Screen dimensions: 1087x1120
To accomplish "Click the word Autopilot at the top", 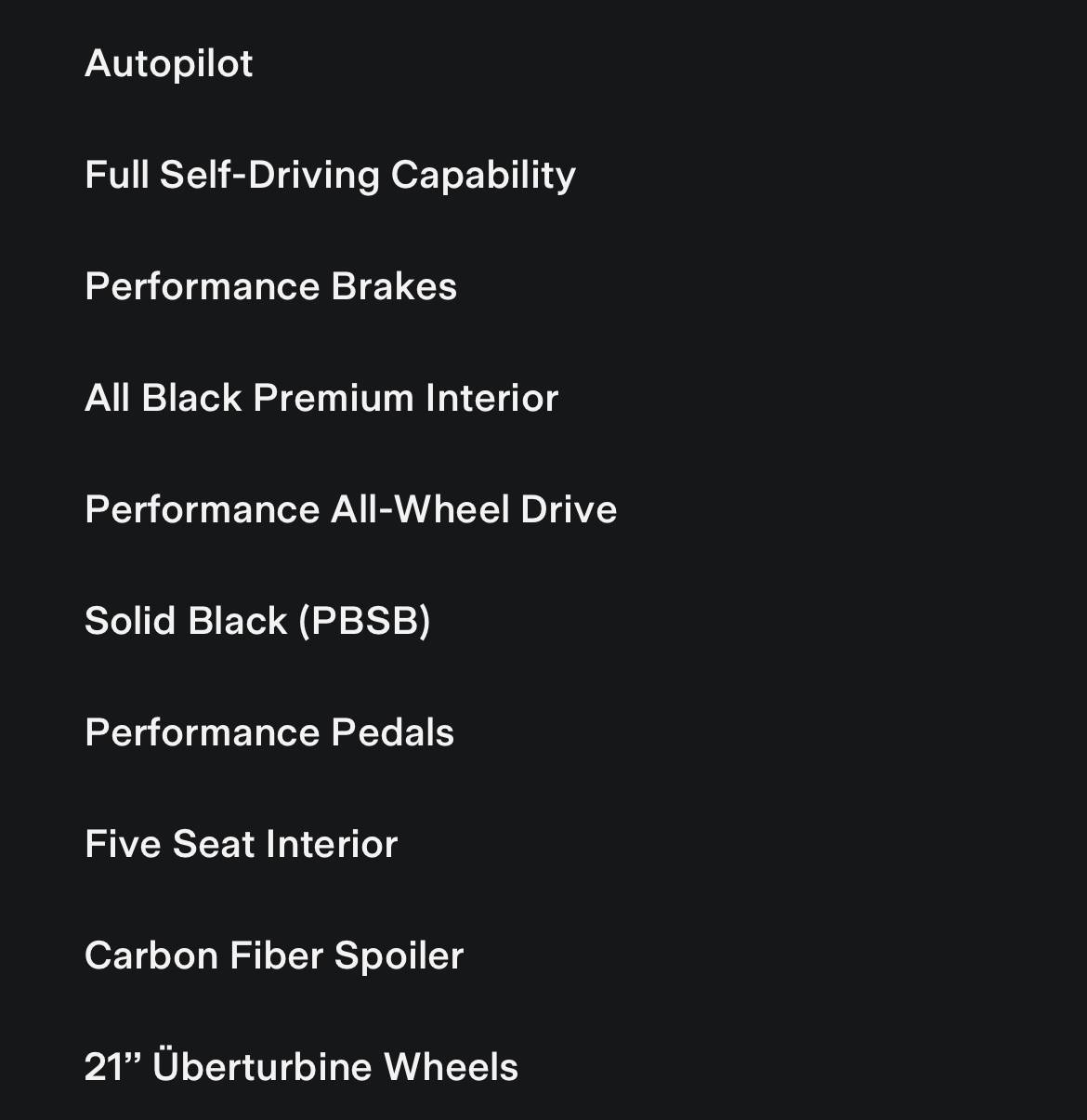I will pyautogui.click(x=168, y=64).
